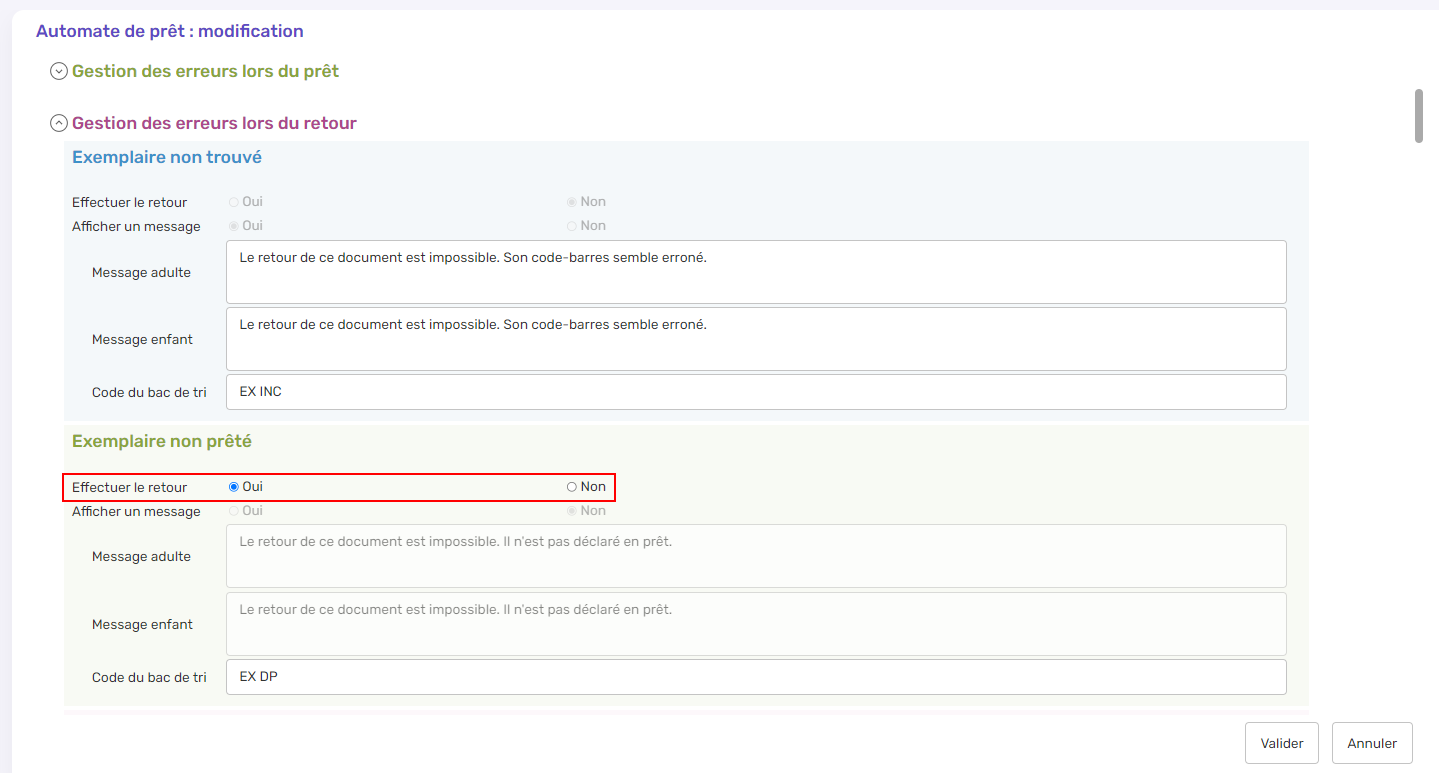Choose Oui for Afficher un message under Exemplaire non prêté
Image resolution: width=1439 pixels, height=773 pixels.
(x=234, y=511)
